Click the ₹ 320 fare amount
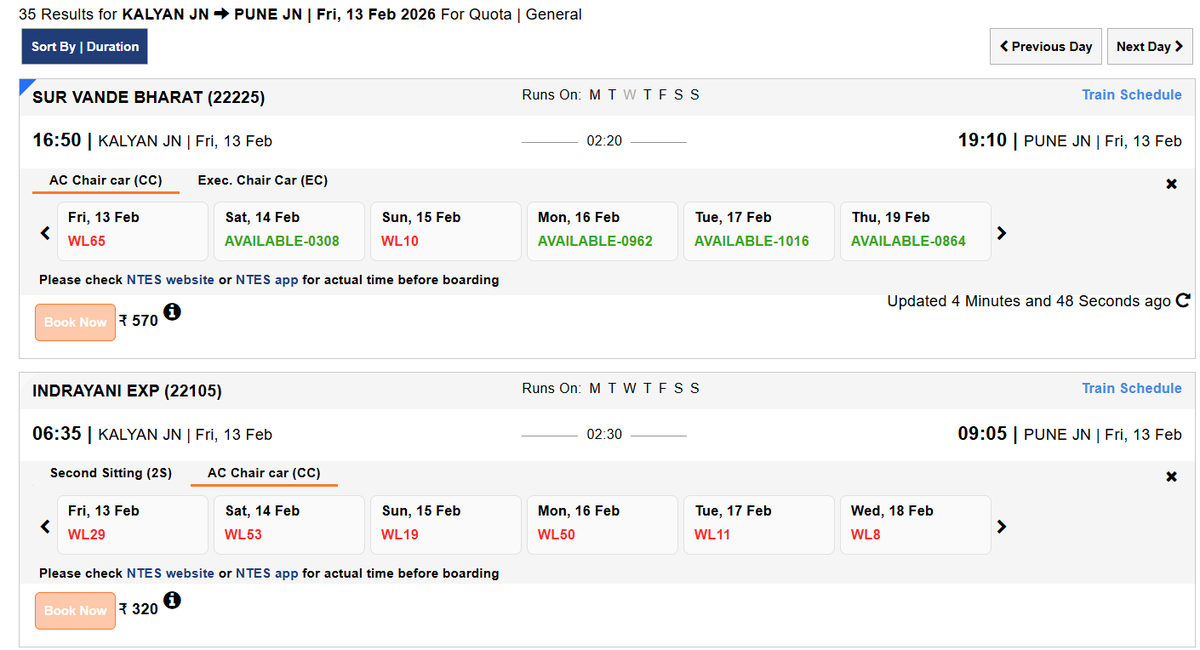The image size is (1200, 650). coord(138,609)
